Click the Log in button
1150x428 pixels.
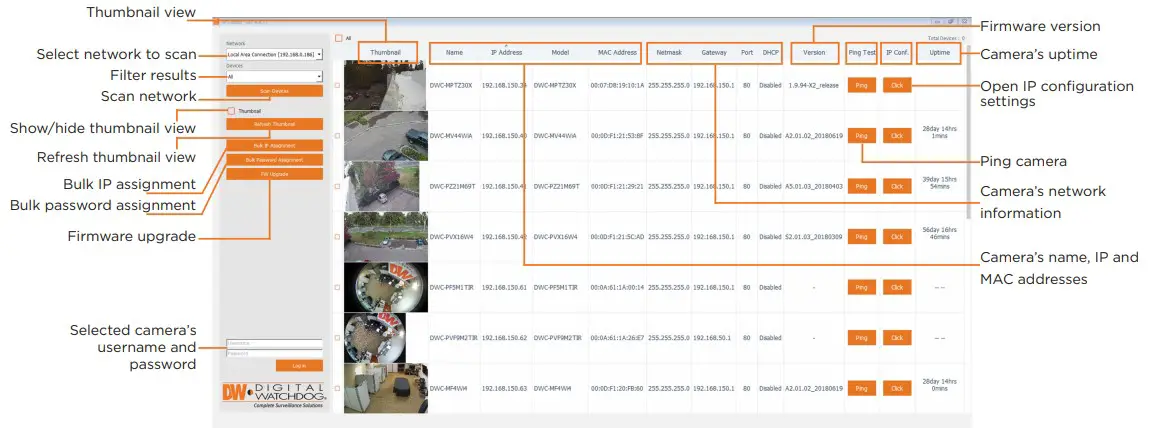tap(299, 366)
